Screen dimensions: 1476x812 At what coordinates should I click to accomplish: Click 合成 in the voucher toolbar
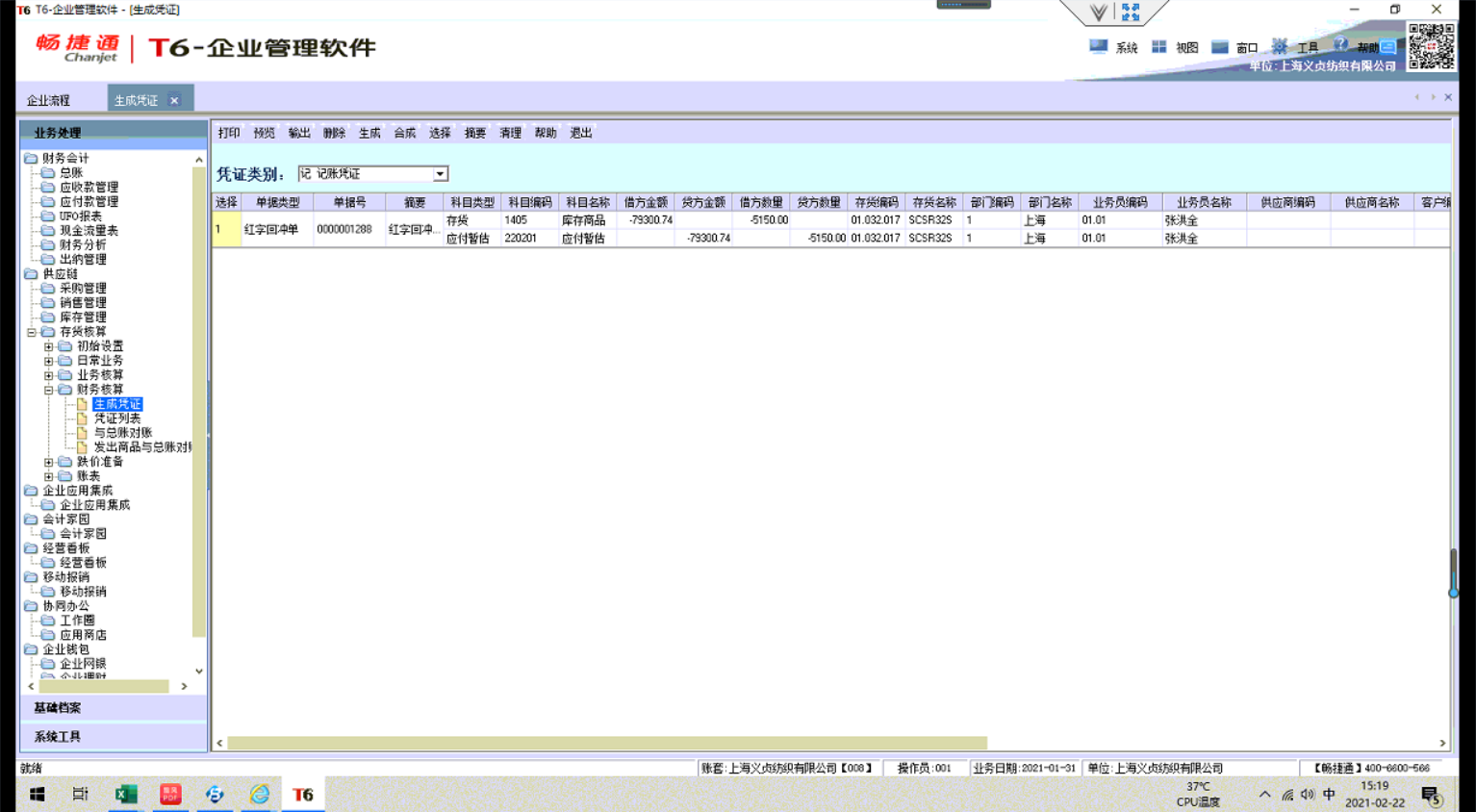click(405, 133)
